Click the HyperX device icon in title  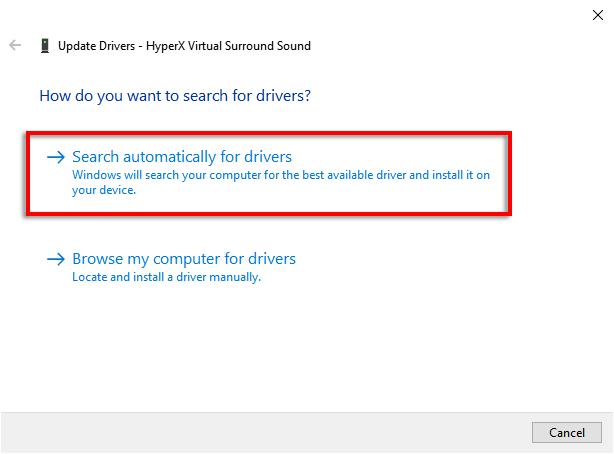coord(45,46)
